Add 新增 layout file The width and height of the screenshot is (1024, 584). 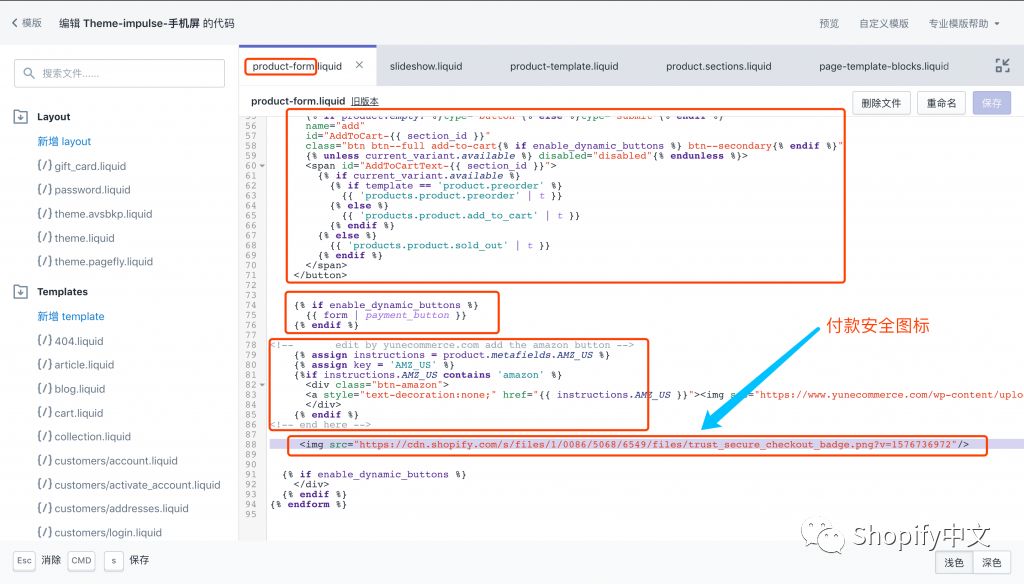(x=64, y=141)
